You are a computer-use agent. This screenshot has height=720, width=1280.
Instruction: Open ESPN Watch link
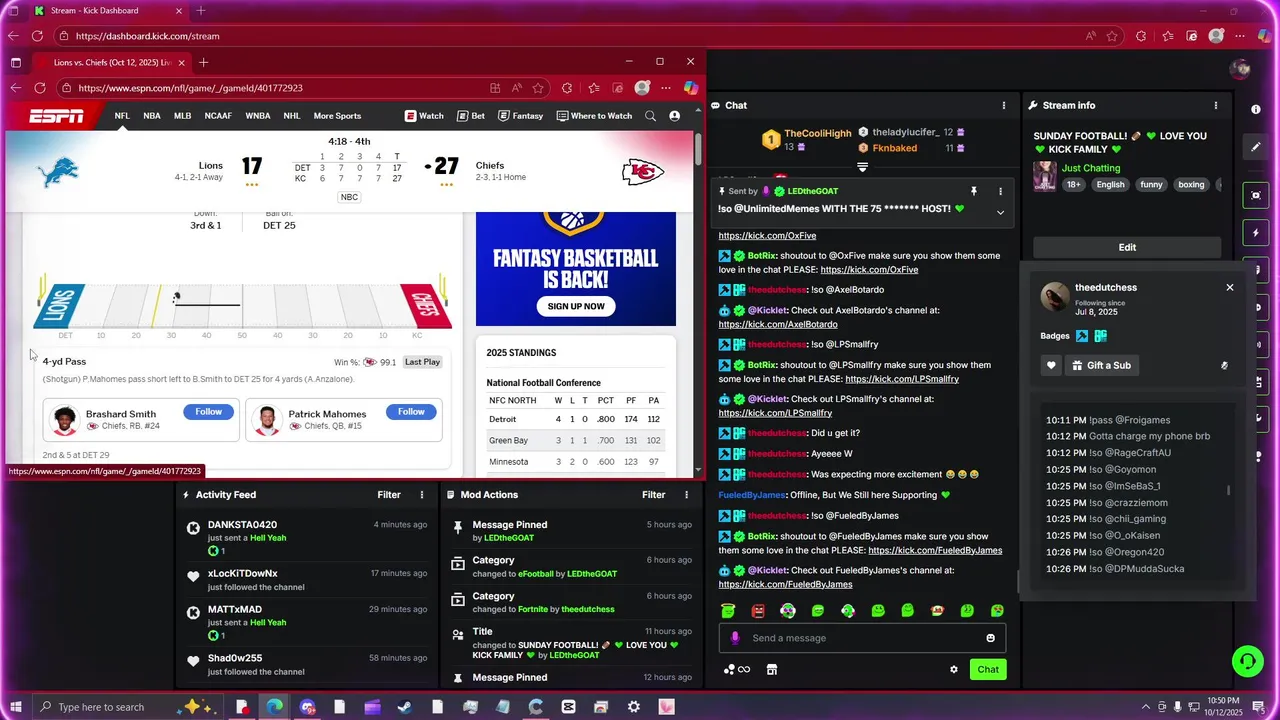[424, 116]
